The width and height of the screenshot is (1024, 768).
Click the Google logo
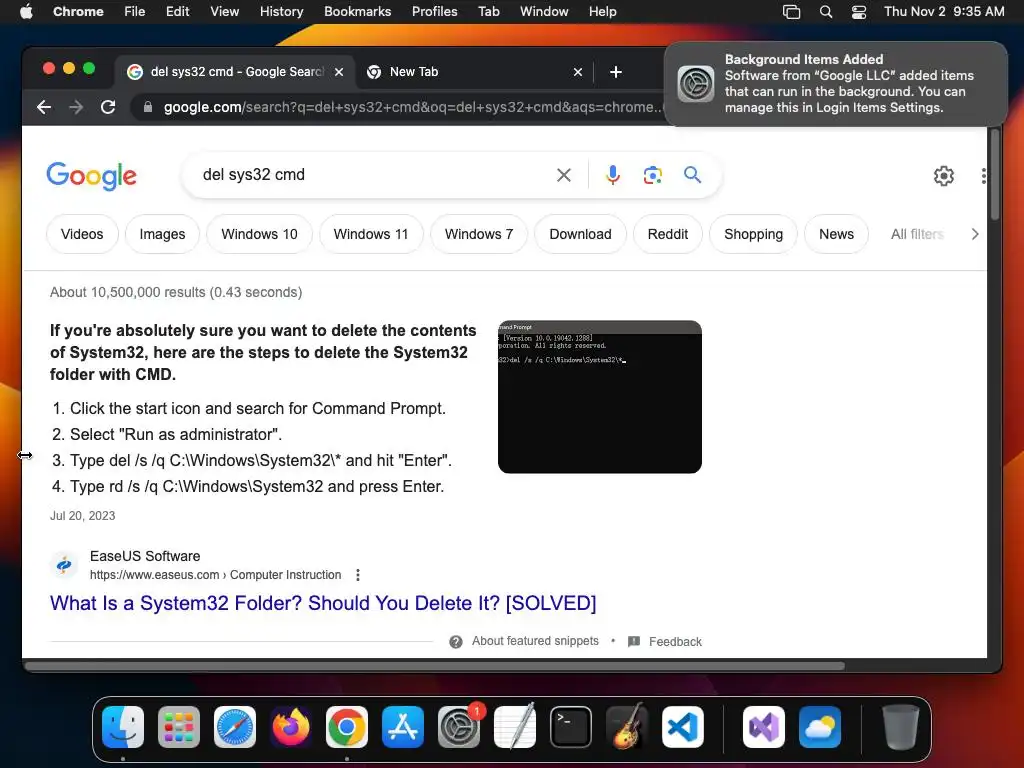(x=91, y=176)
